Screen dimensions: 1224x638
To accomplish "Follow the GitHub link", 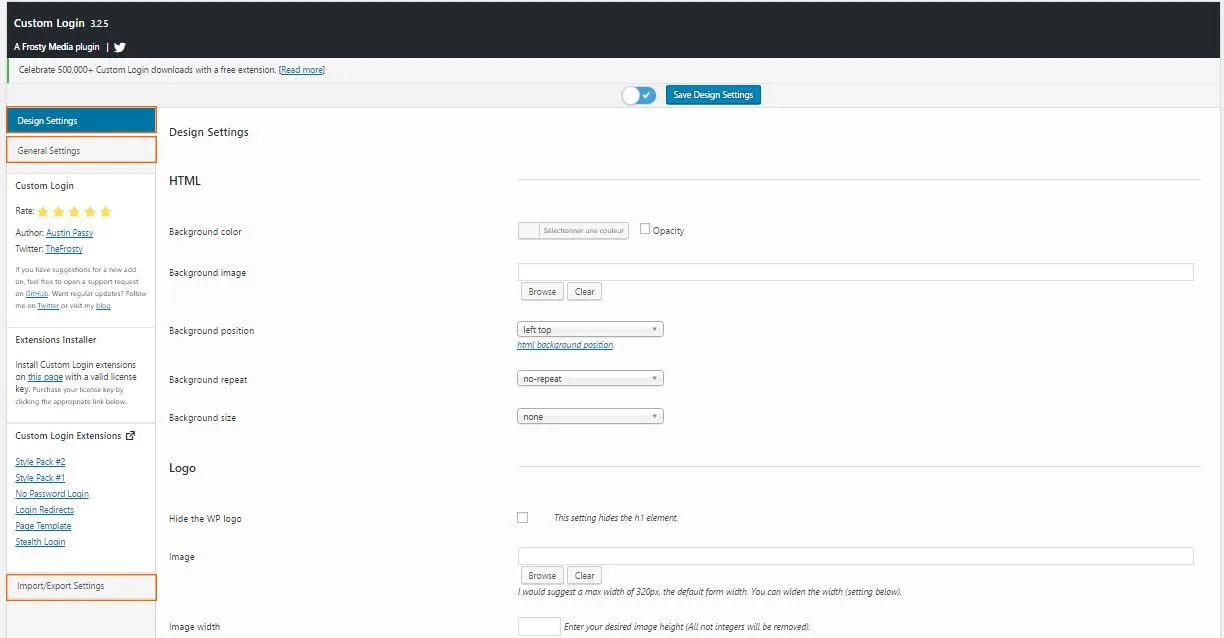I will tap(35, 294).
